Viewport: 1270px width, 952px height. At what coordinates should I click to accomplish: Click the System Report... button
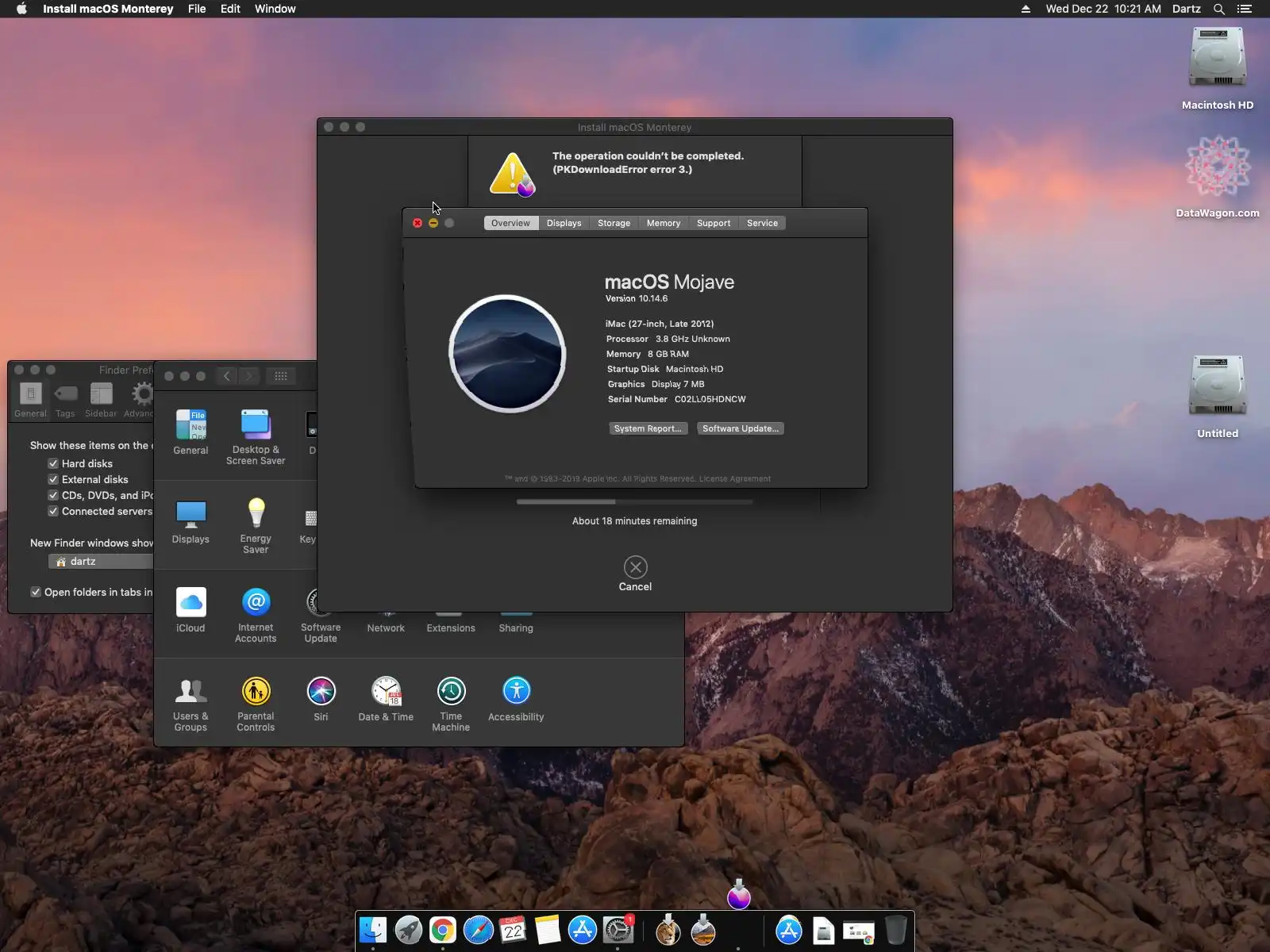tap(648, 428)
